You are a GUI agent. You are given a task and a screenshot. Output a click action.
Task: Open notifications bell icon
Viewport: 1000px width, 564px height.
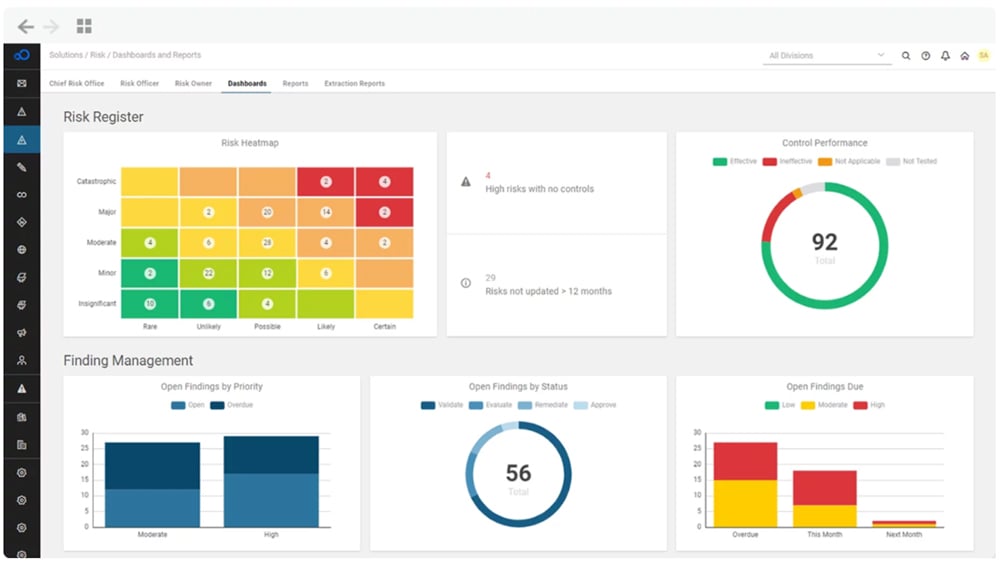945,56
